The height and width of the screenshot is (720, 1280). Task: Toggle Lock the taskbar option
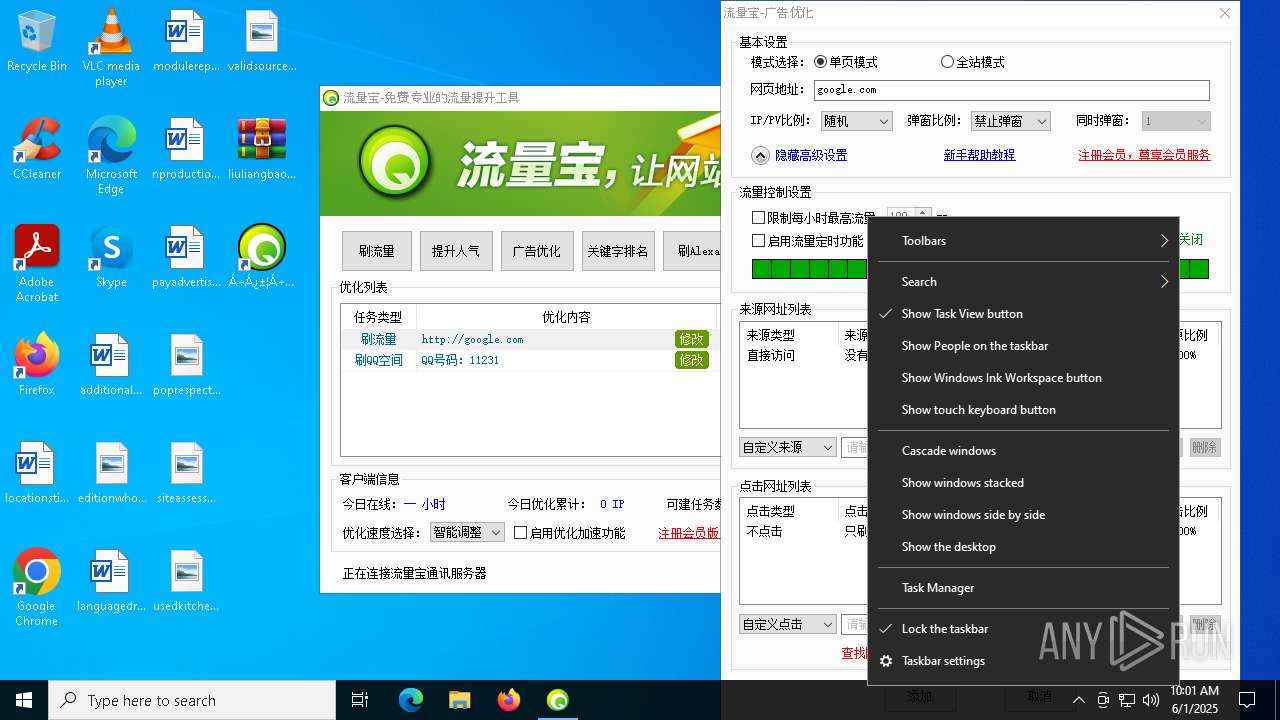point(1023,629)
